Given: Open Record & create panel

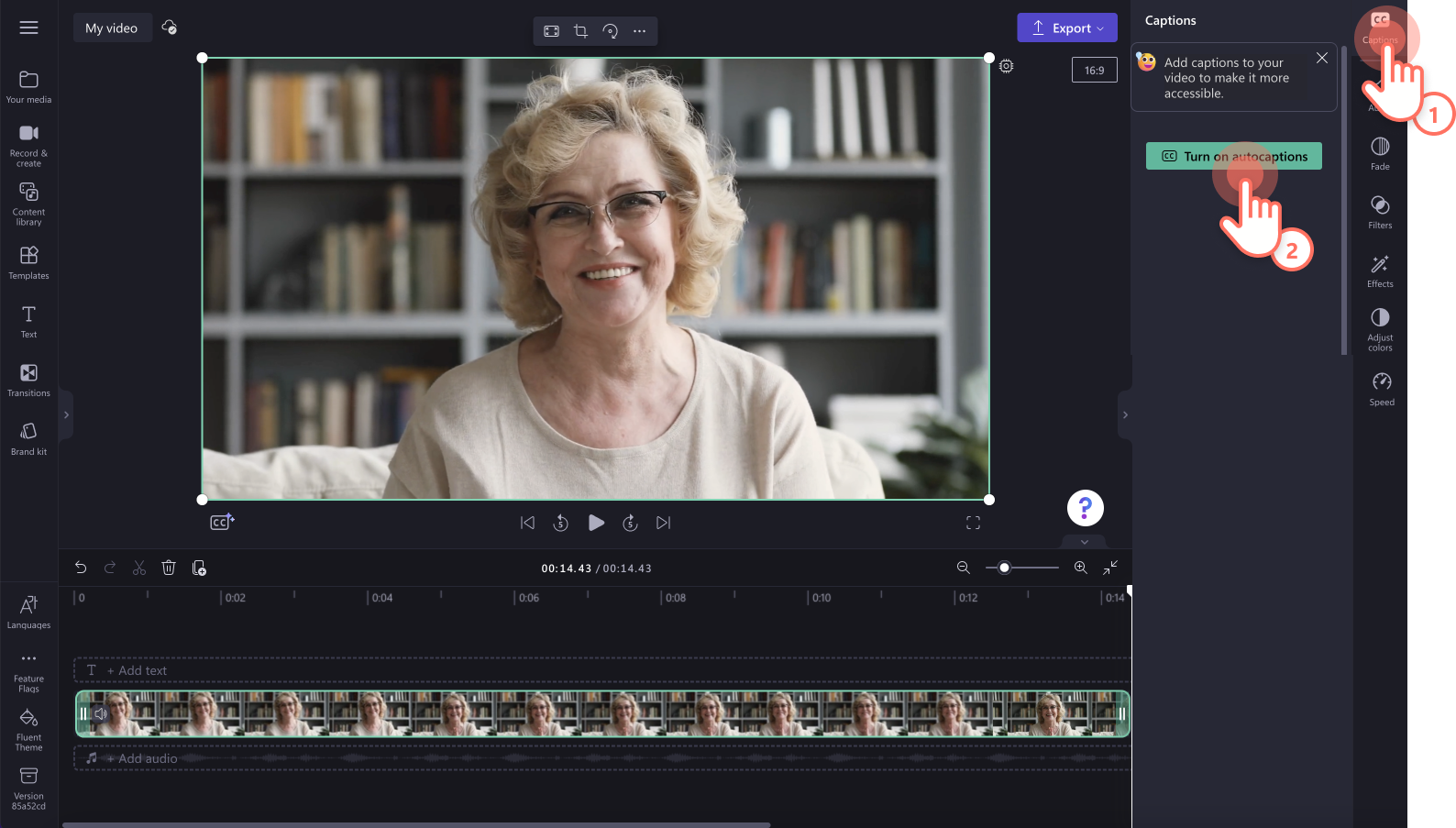Looking at the screenshot, I should [x=28, y=146].
